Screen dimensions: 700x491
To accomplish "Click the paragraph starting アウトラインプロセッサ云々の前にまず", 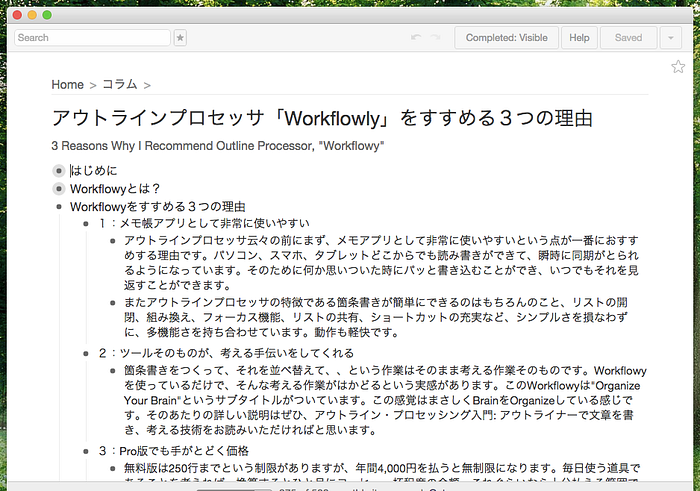I will (x=381, y=263).
